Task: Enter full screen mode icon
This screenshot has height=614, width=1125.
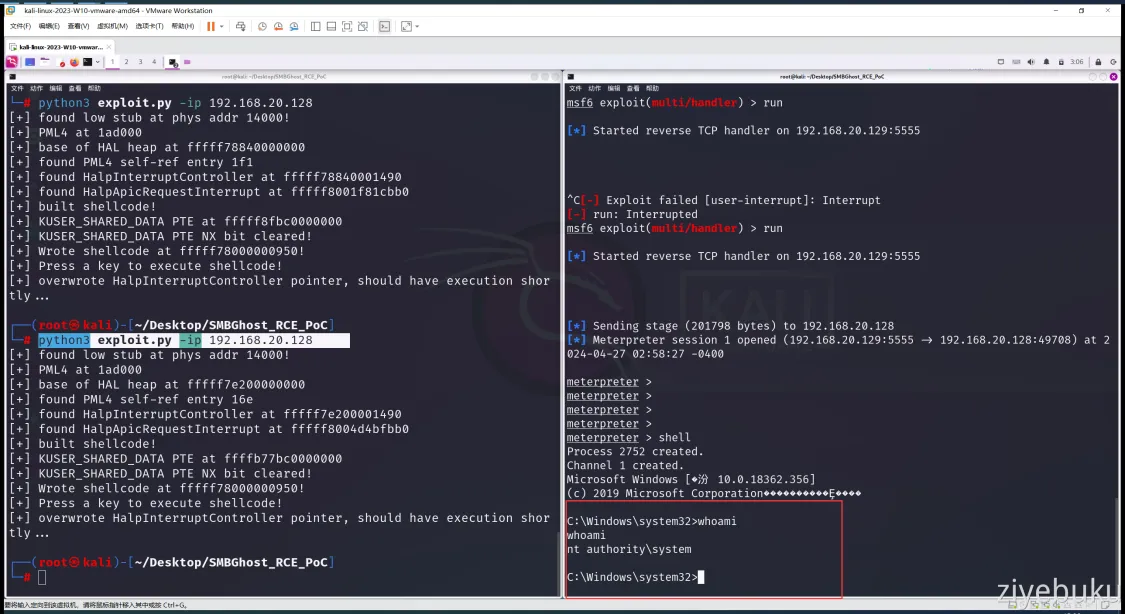Action: pos(347,27)
